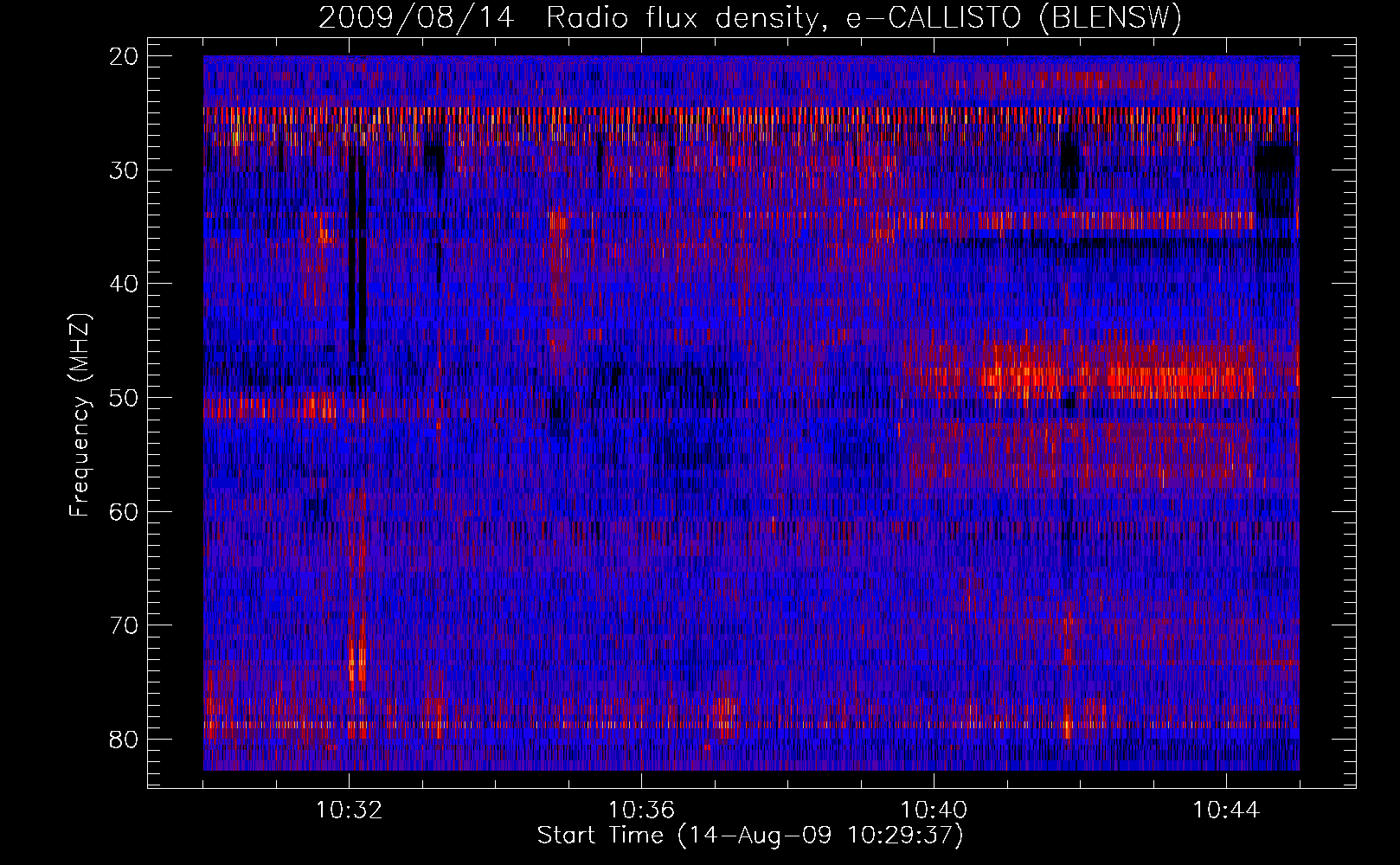
Task: Click the 50 frequency tick label
Action: pyautogui.click(x=125, y=398)
